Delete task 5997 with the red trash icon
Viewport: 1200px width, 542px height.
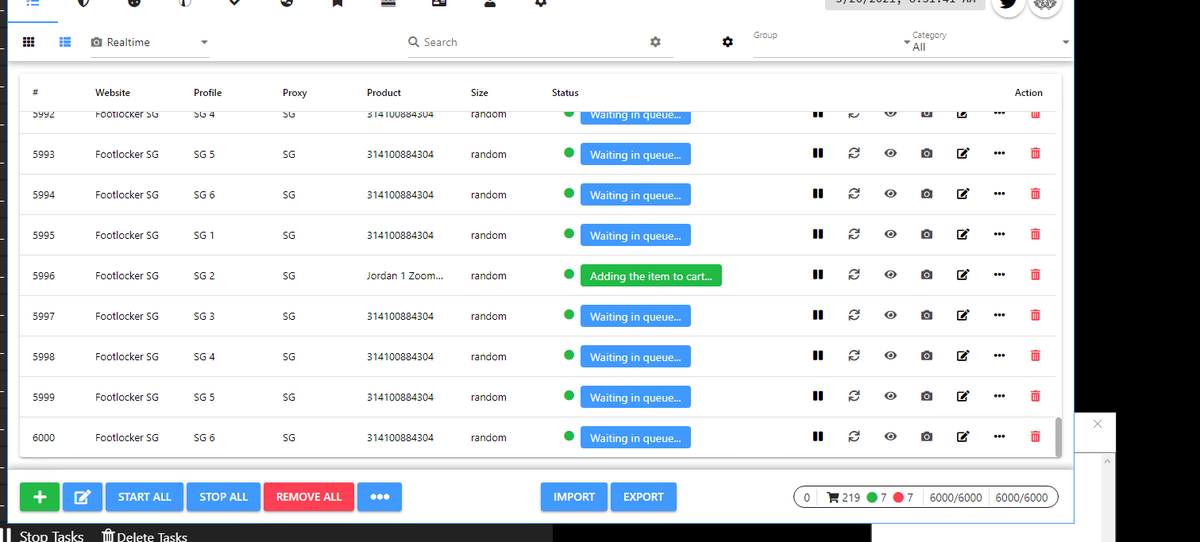coord(1035,316)
